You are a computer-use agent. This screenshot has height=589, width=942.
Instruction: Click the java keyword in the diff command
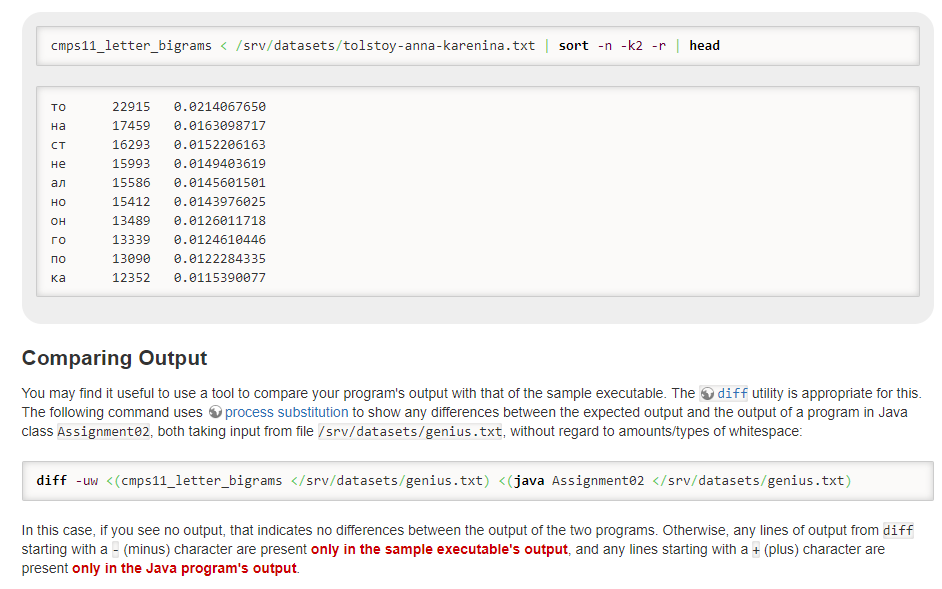point(530,480)
